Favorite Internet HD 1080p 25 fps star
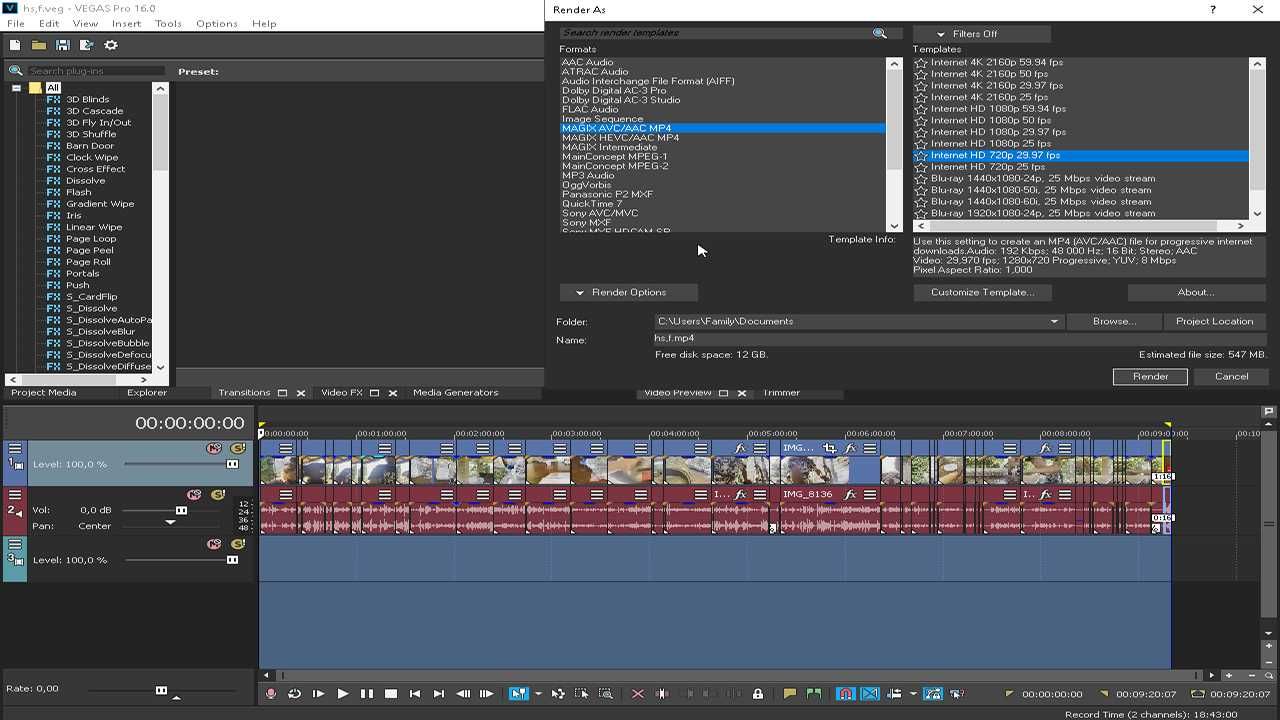 921,144
